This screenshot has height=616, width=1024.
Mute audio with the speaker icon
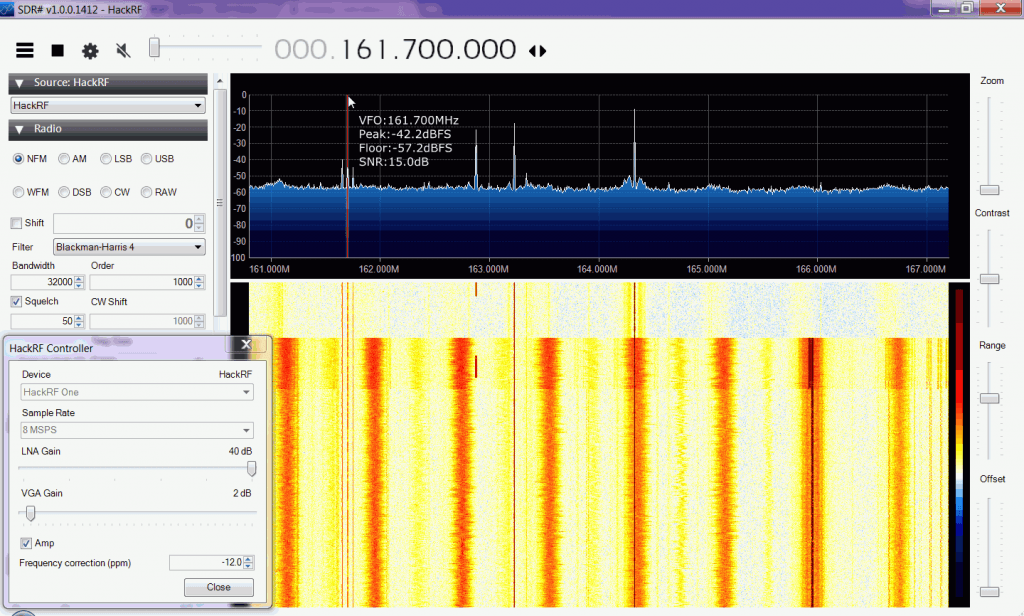tap(123, 49)
